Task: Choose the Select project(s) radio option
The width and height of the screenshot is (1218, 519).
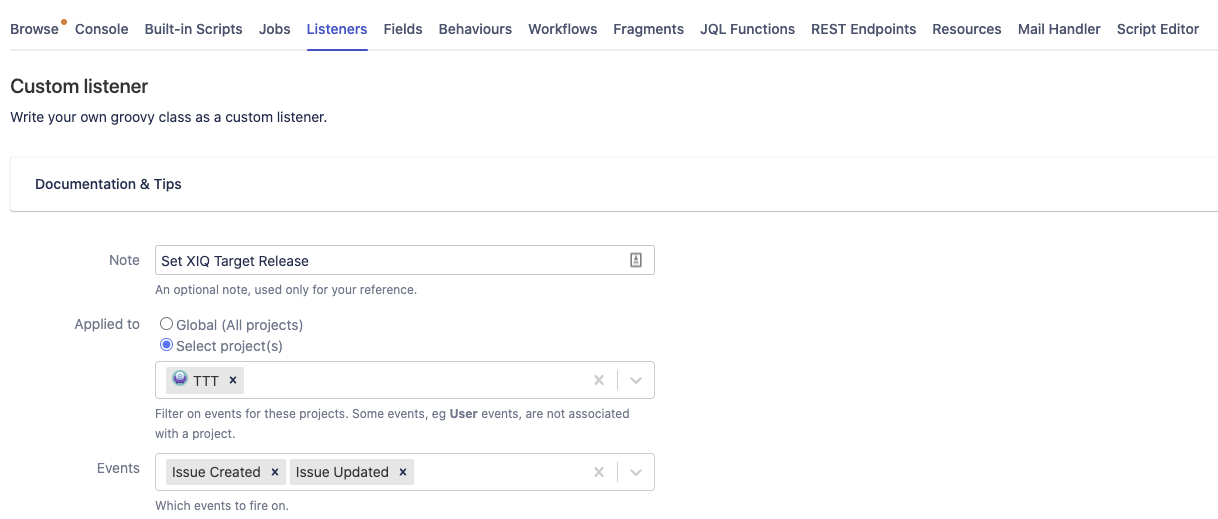Action: coord(167,345)
